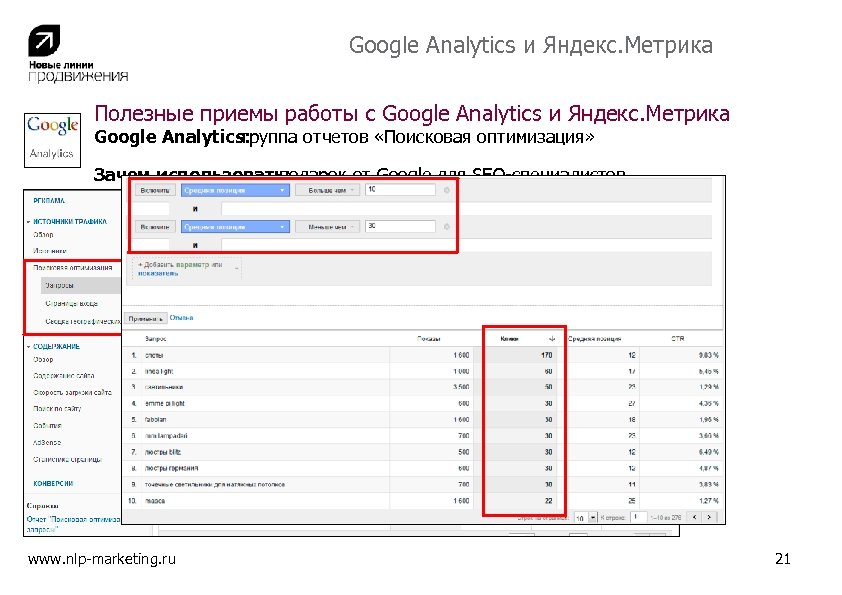842x595 pixels.
Task: Open rows-per-page dropdown showing 10
Action: 585,518
